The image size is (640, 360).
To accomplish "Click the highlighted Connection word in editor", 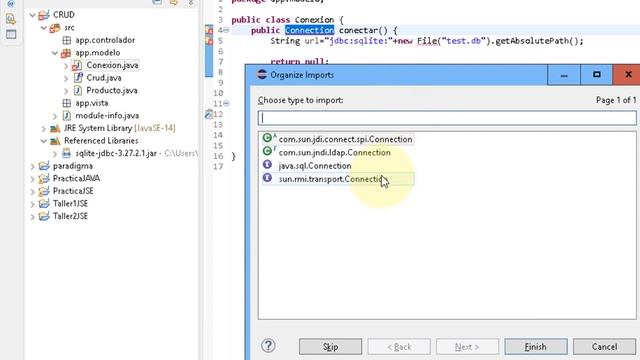I will (309, 30).
